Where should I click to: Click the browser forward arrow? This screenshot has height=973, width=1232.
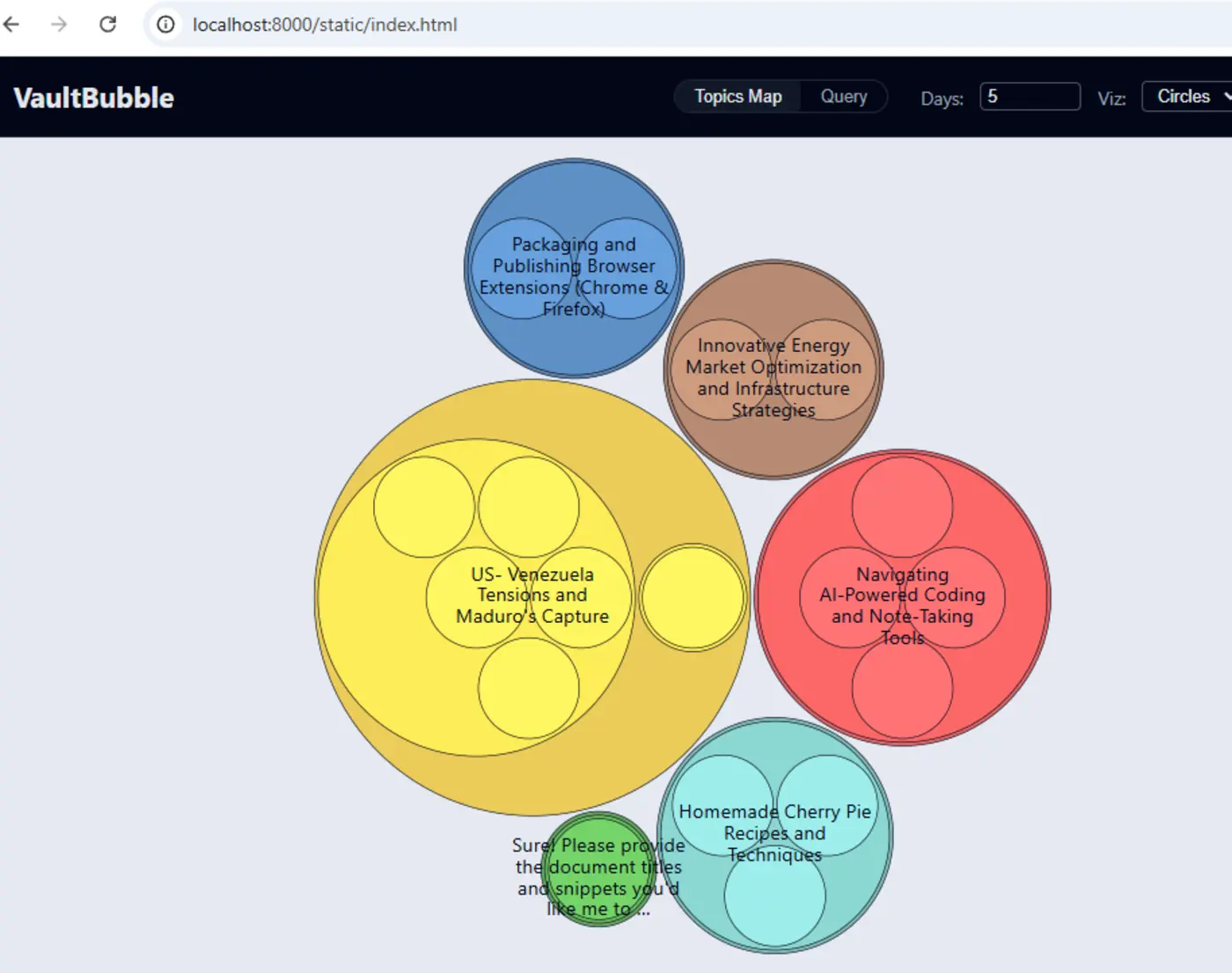coord(59,25)
